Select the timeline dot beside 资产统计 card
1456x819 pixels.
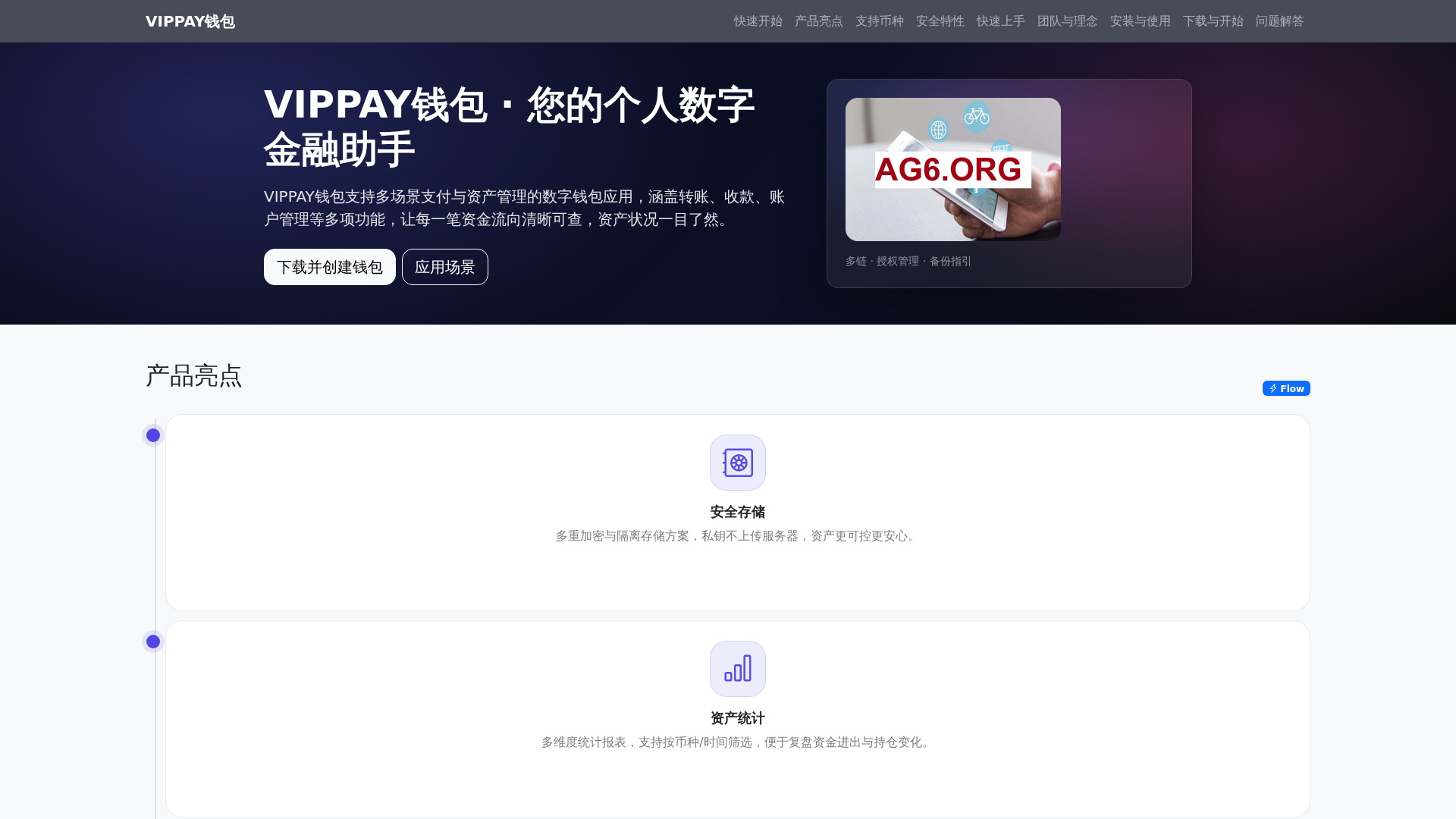(x=153, y=642)
